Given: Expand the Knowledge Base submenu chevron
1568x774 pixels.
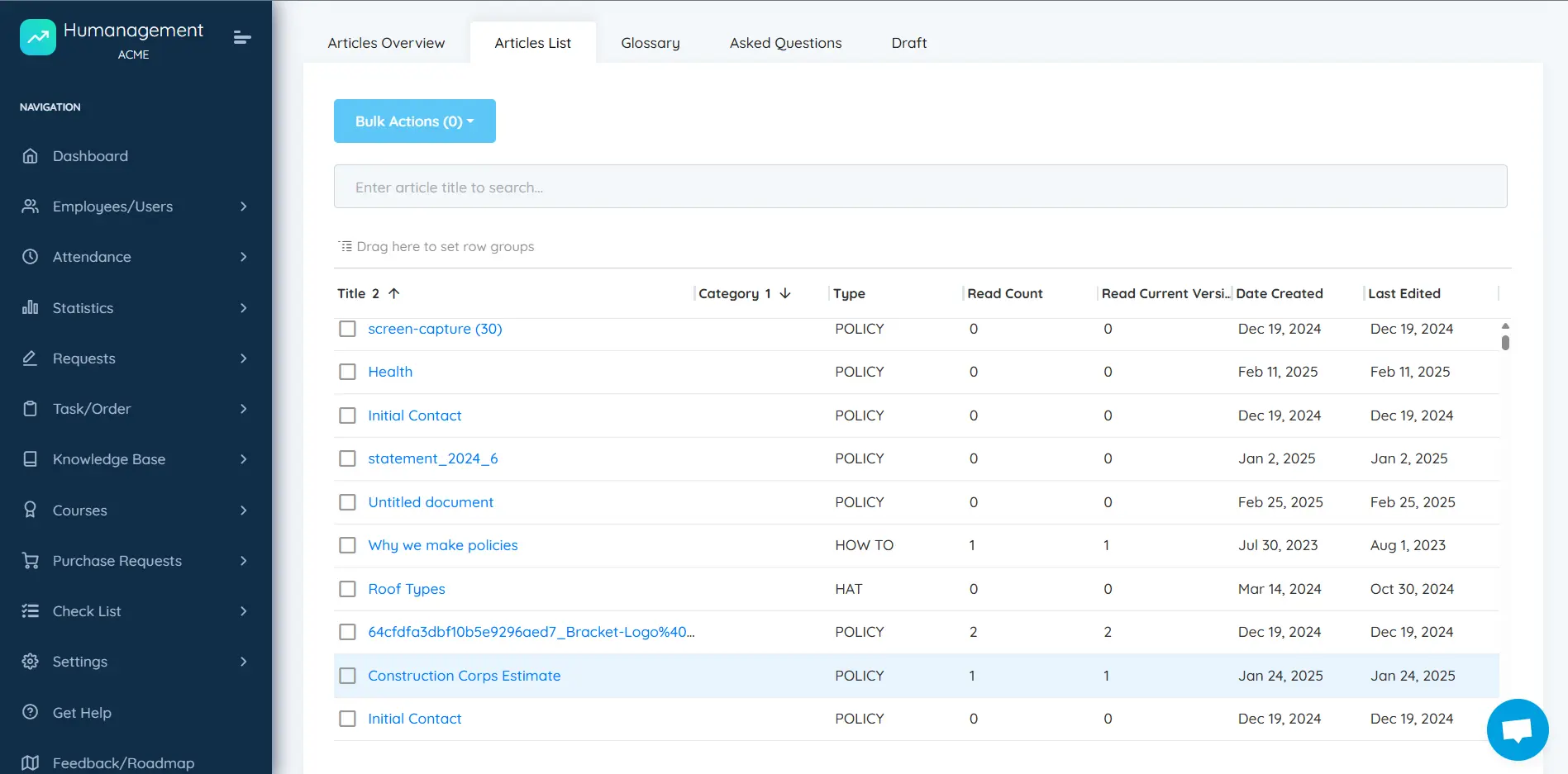Looking at the screenshot, I should tap(244, 459).
